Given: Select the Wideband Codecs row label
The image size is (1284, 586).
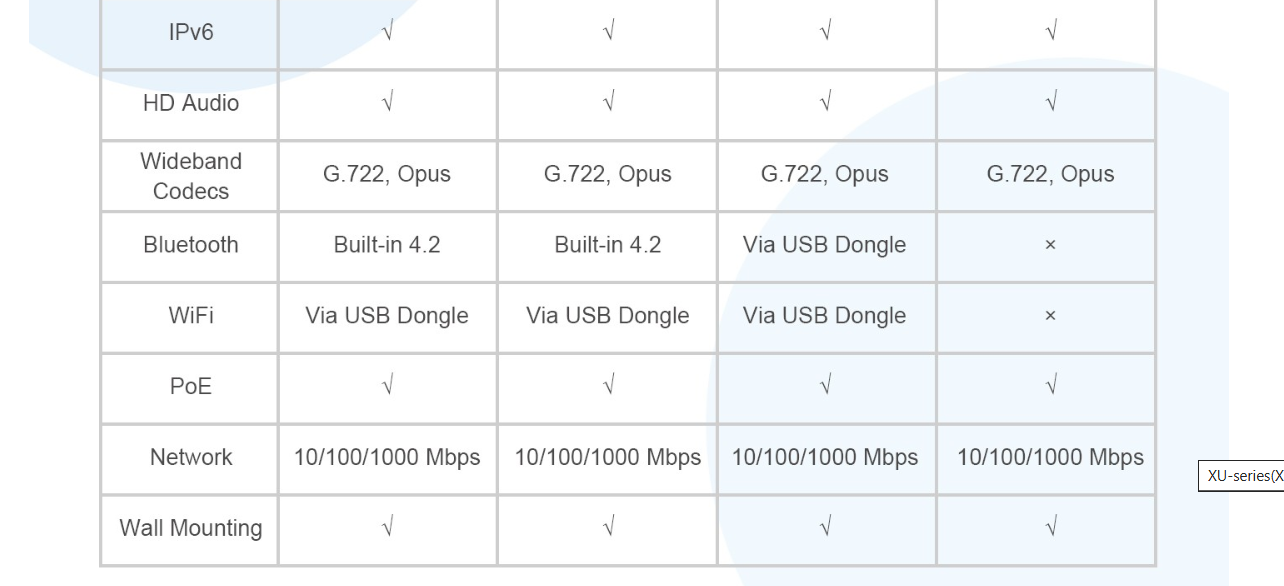Looking at the screenshot, I should (x=190, y=176).
